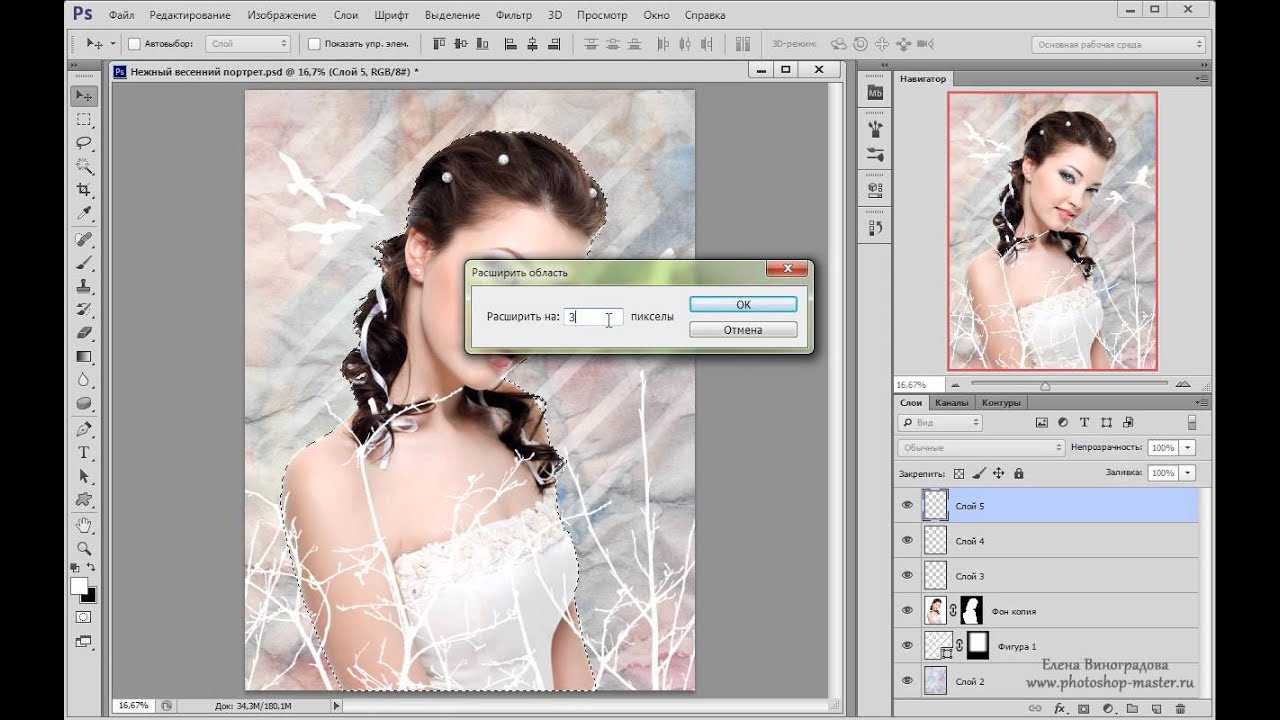1280x720 pixels.
Task: Open the Move tool preset picker arrow
Action: 113,44
